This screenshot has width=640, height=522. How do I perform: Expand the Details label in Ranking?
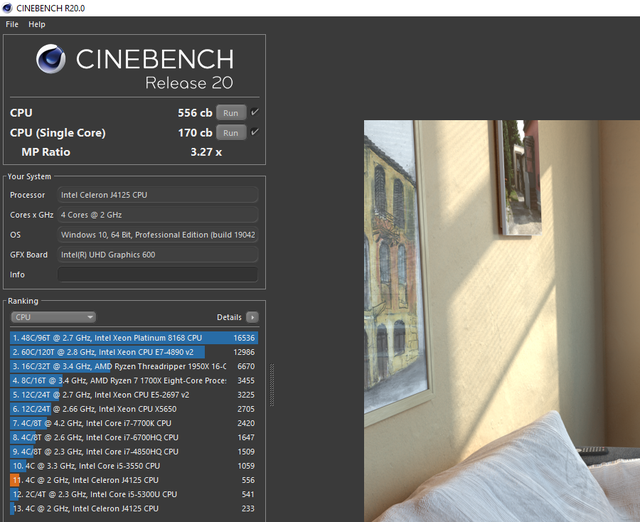[229, 317]
